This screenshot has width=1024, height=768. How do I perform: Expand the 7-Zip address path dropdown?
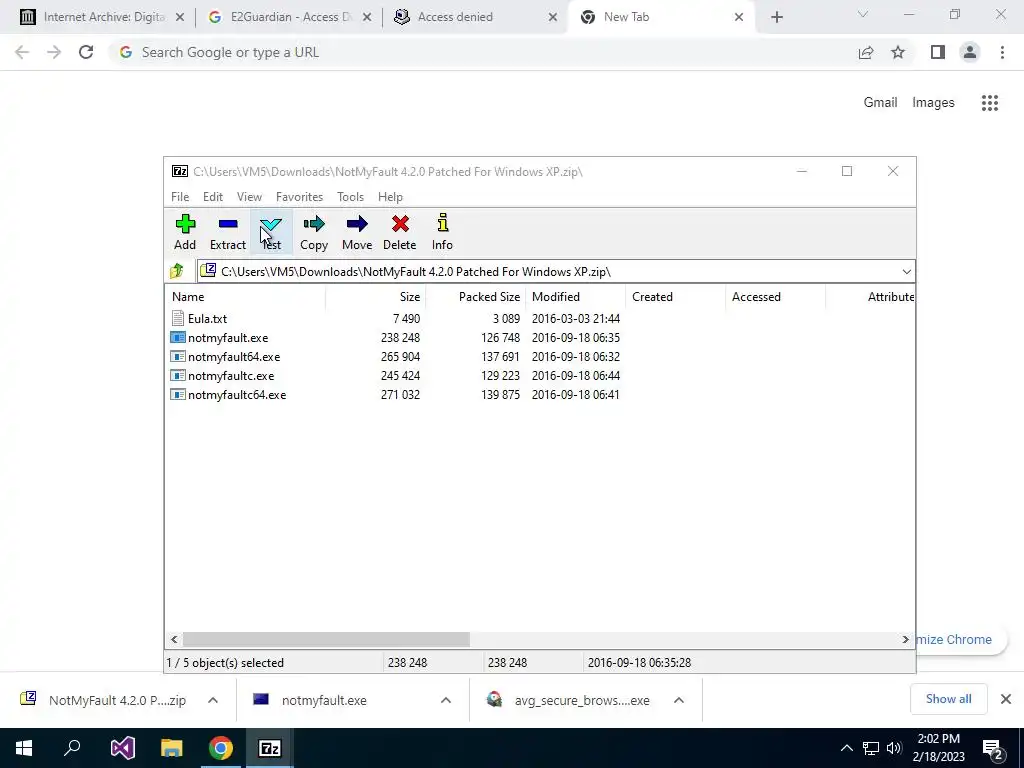point(906,272)
